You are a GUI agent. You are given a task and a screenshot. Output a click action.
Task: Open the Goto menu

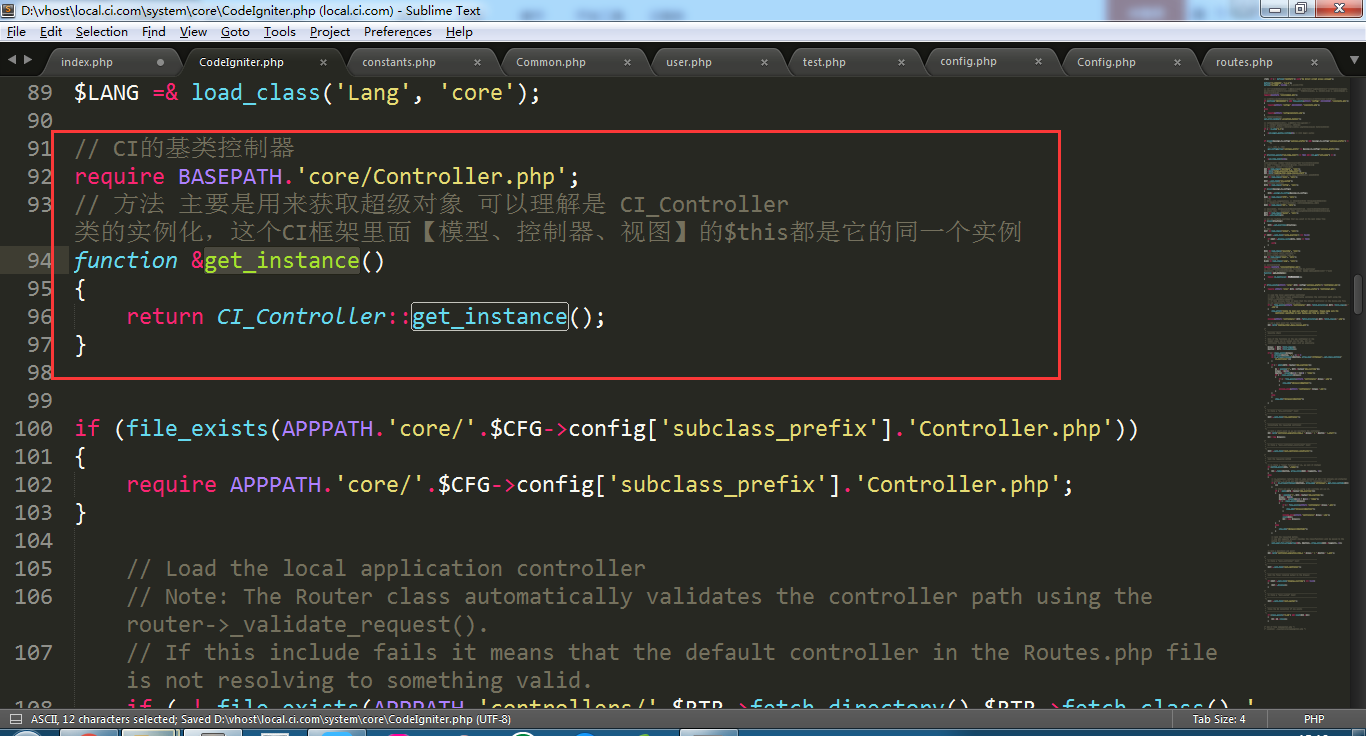tap(235, 32)
